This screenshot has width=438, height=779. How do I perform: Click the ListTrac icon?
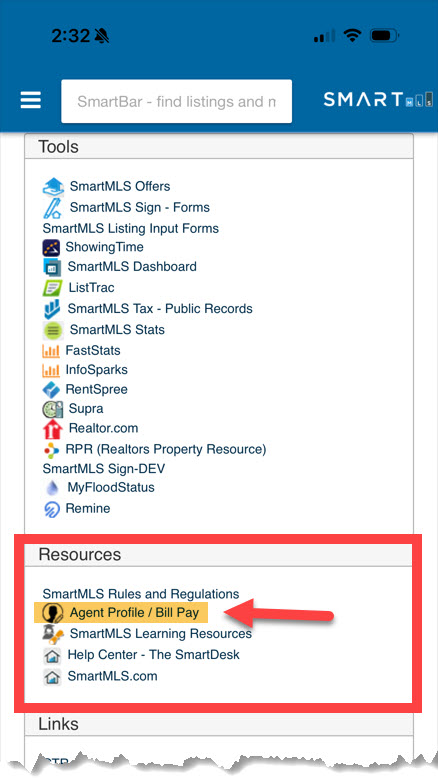pyautogui.click(x=52, y=288)
